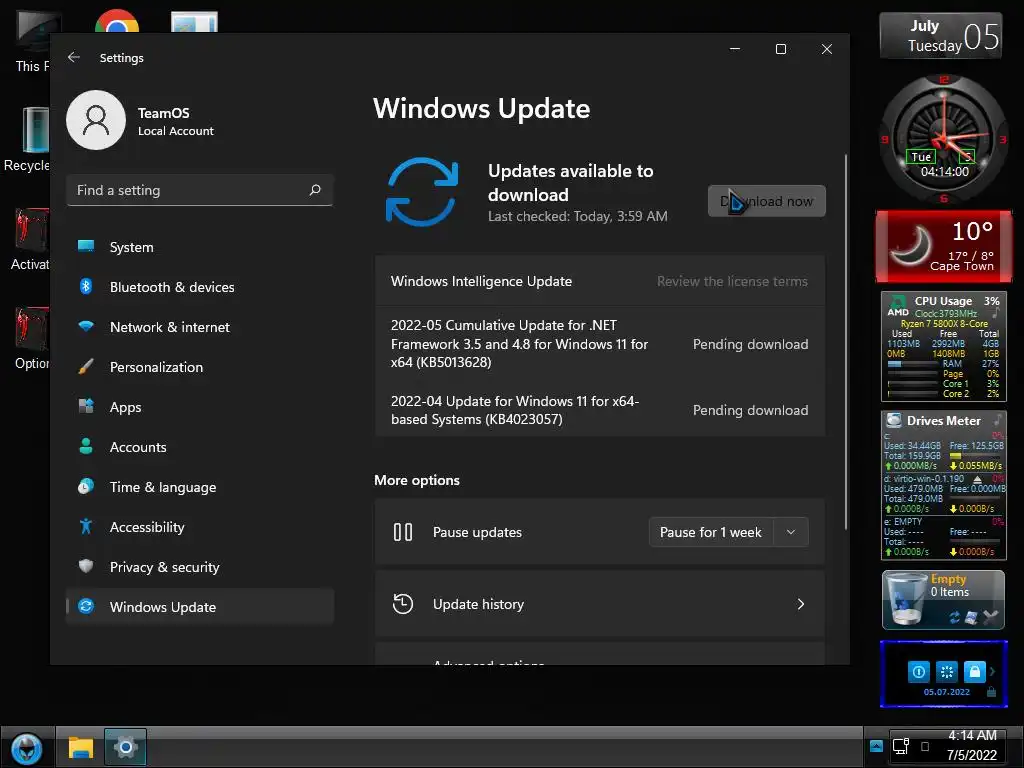
Task: Open Apps settings
Action: coord(200,407)
